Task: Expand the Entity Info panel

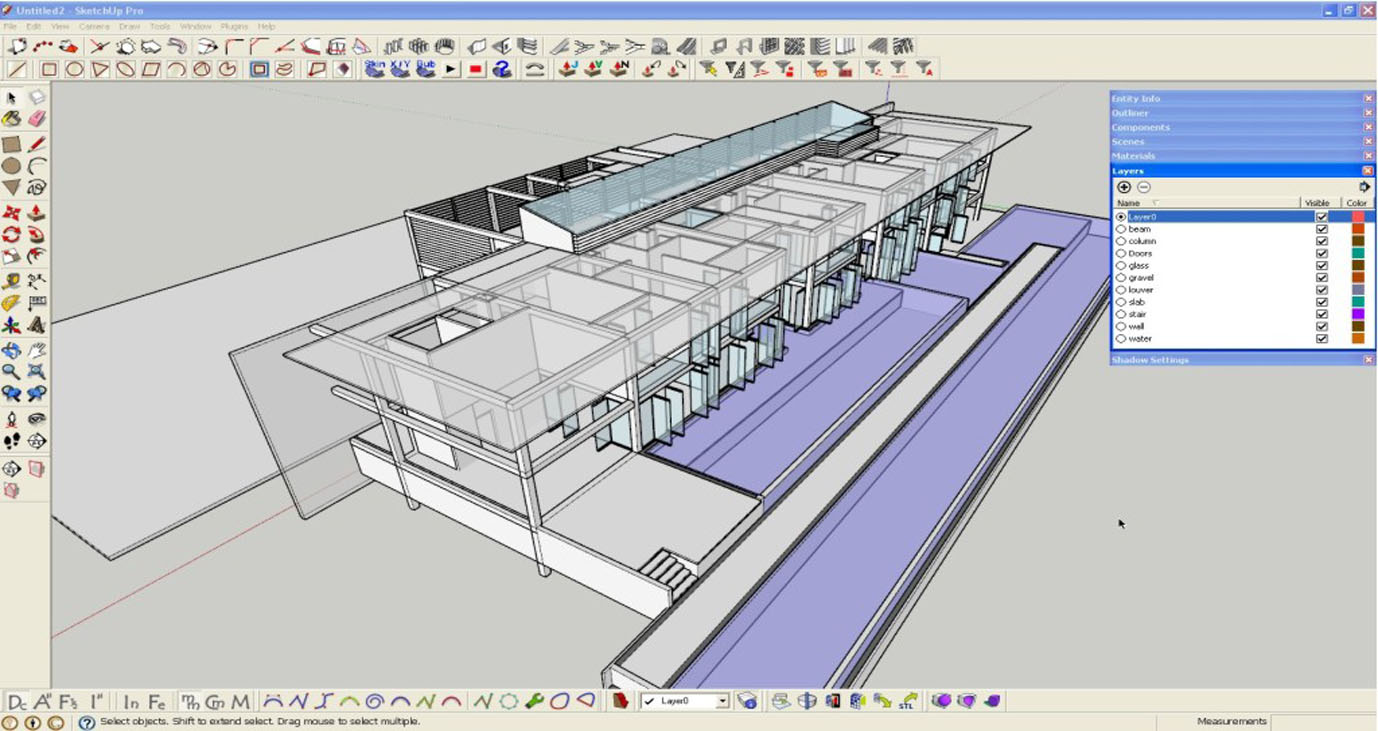Action: [1136, 99]
